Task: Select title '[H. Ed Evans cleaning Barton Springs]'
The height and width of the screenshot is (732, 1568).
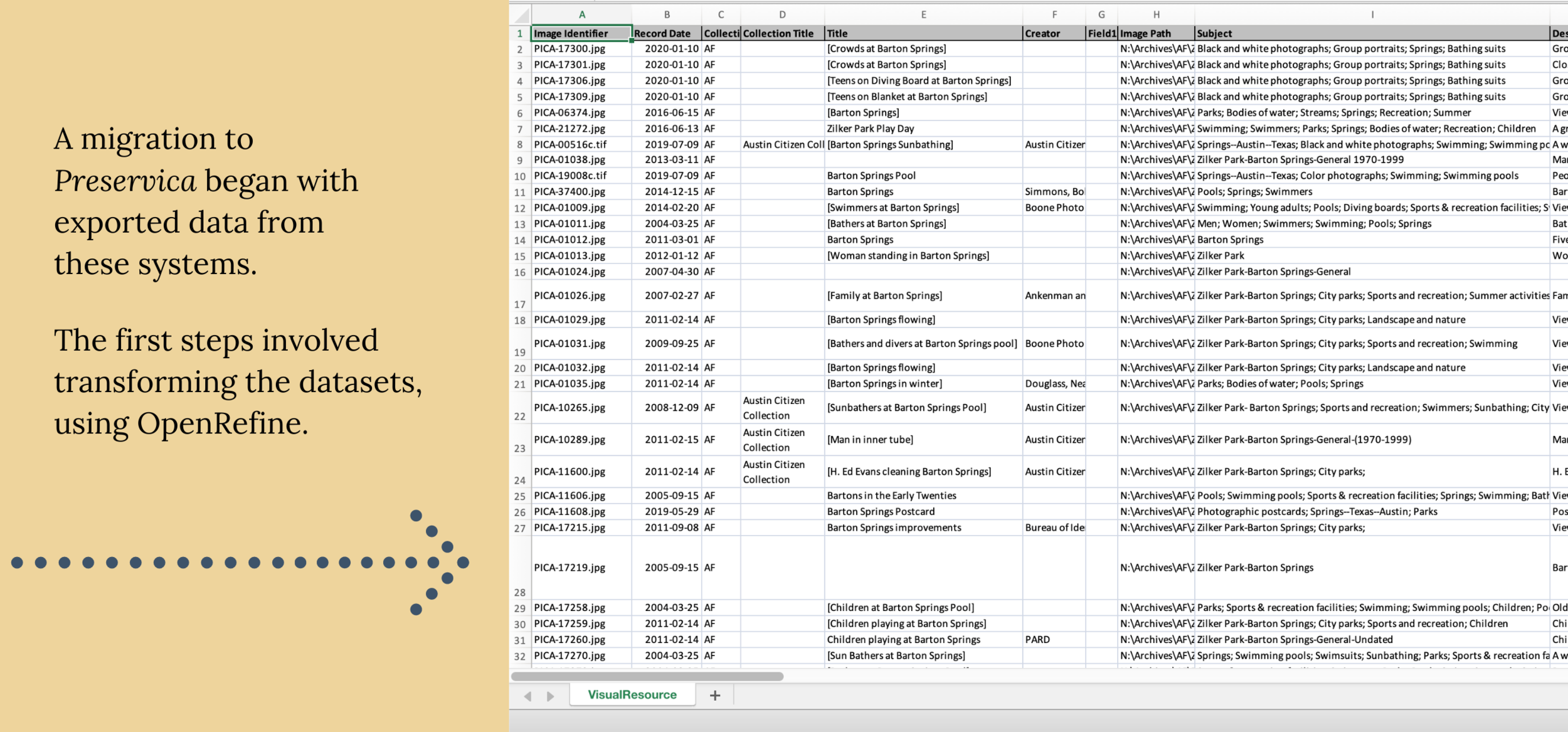Action: [923, 472]
